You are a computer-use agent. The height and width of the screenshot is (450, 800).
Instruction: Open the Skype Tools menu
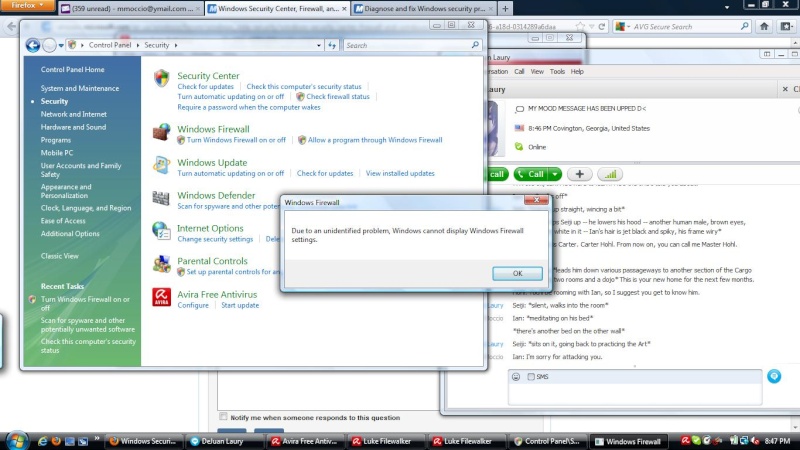click(x=557, y=71)
